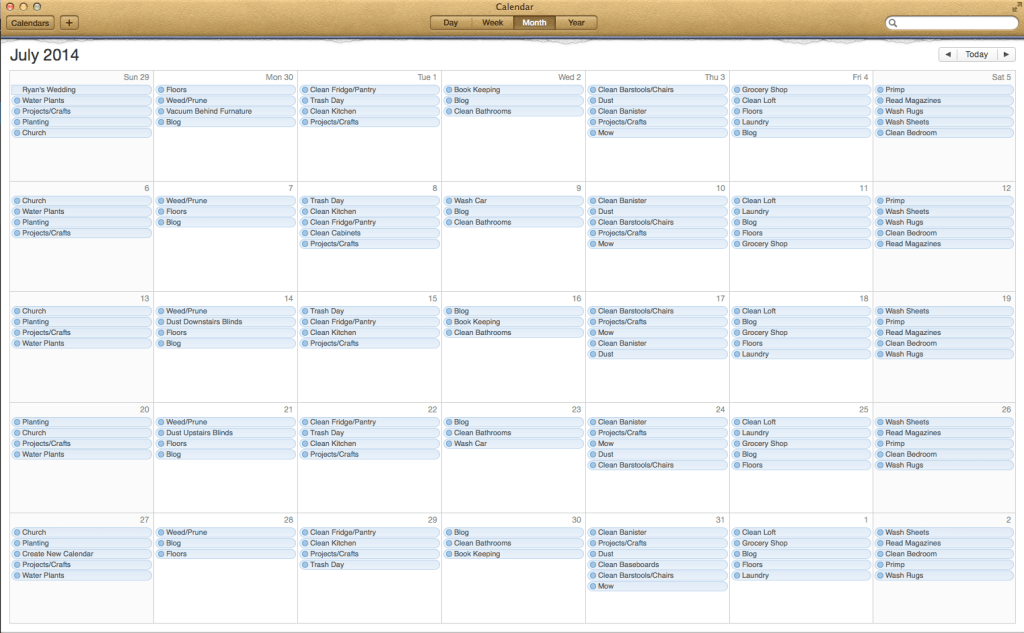This screenshot has height=633, width=1024.
Task: Mark Create New Calendar circle as done
Action: click(17, 554)
